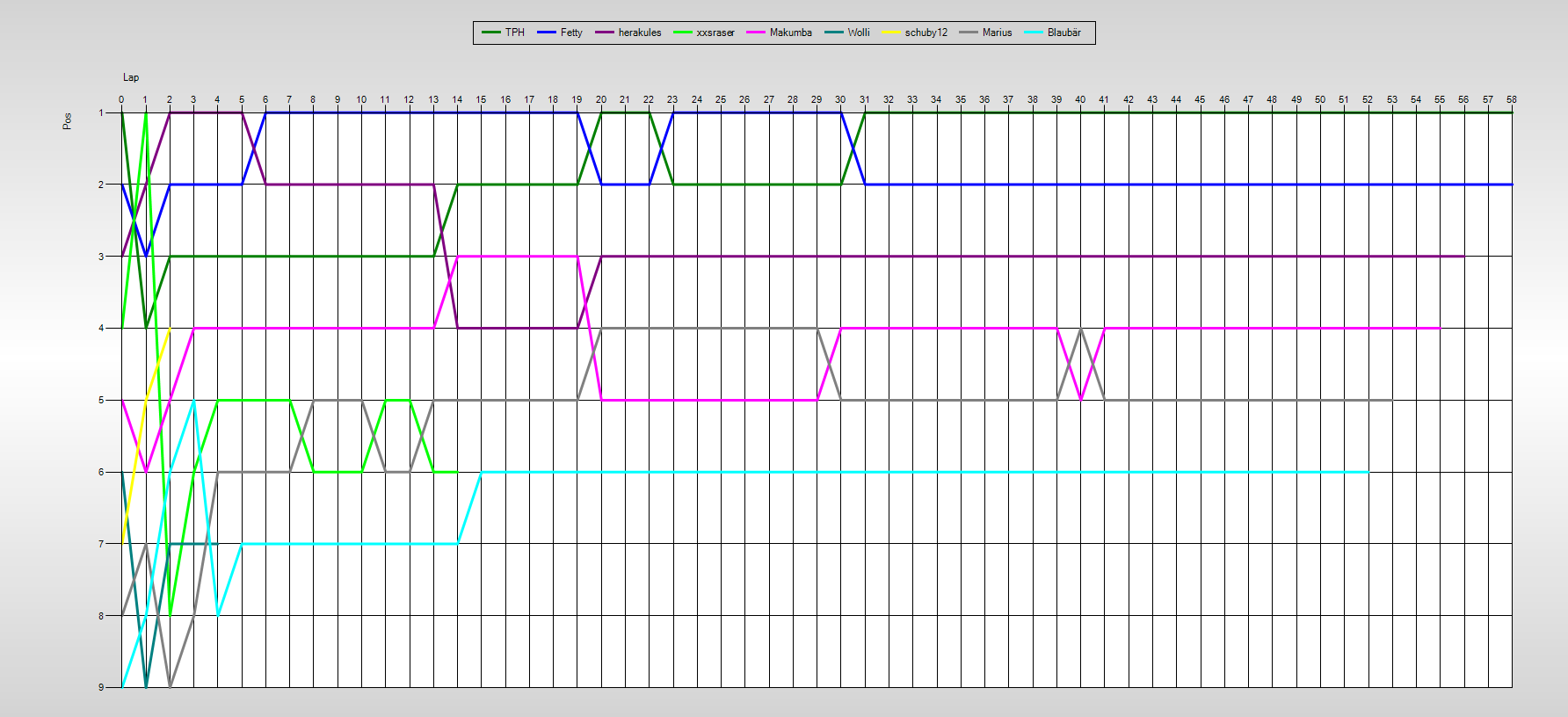
Task: Click lap number 0 on the axis
Action: [121, 100]
